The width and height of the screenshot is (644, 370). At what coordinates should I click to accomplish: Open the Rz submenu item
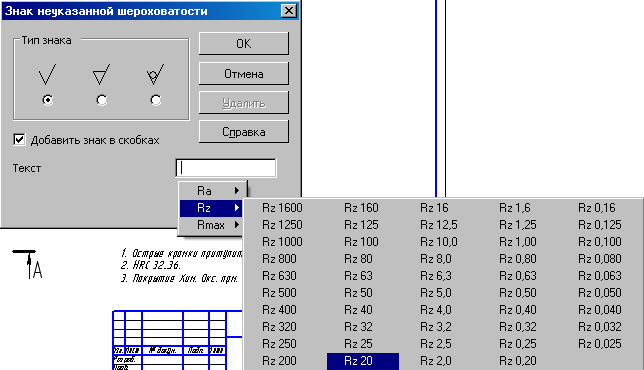[212, 208]
